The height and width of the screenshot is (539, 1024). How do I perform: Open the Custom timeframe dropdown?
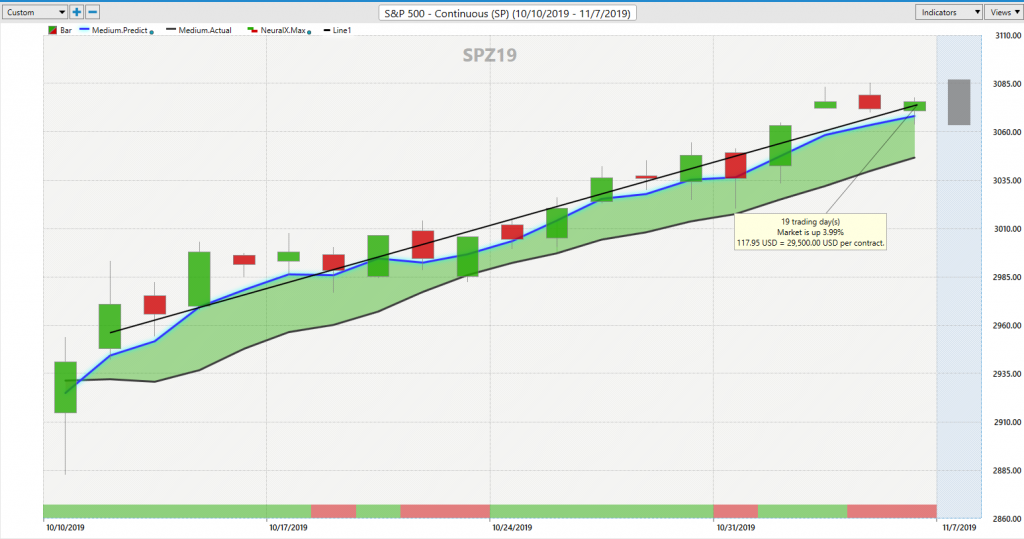point(34,12)
